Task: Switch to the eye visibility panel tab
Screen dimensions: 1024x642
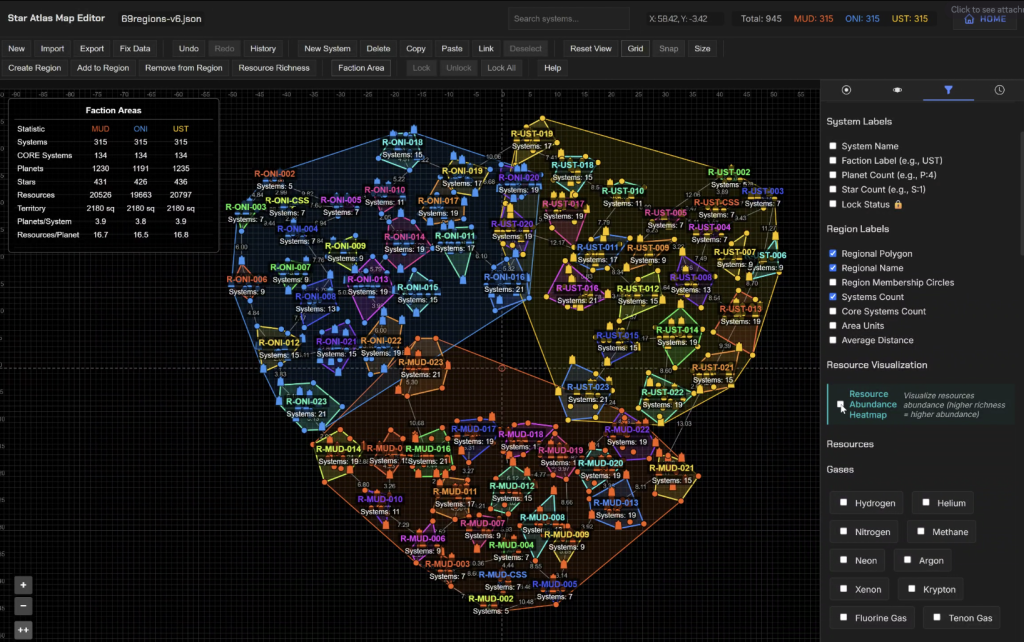Action: (x=897, y=90)
